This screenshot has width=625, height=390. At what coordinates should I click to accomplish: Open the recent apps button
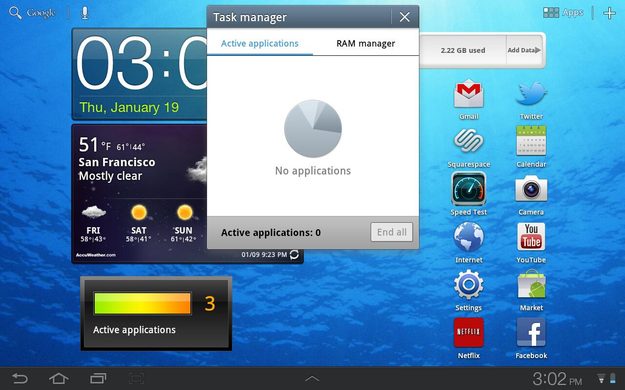[x=98, y=378]
